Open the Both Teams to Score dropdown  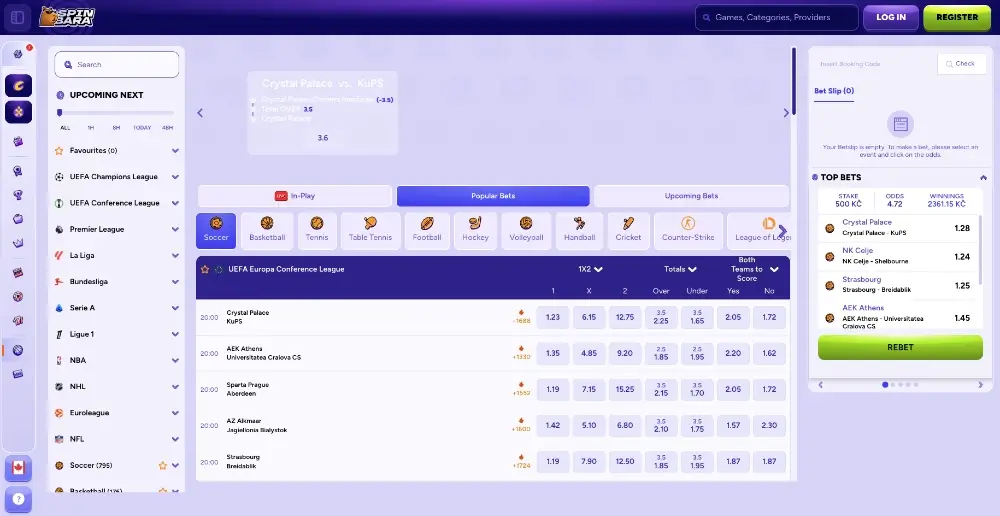coord(754,269)
